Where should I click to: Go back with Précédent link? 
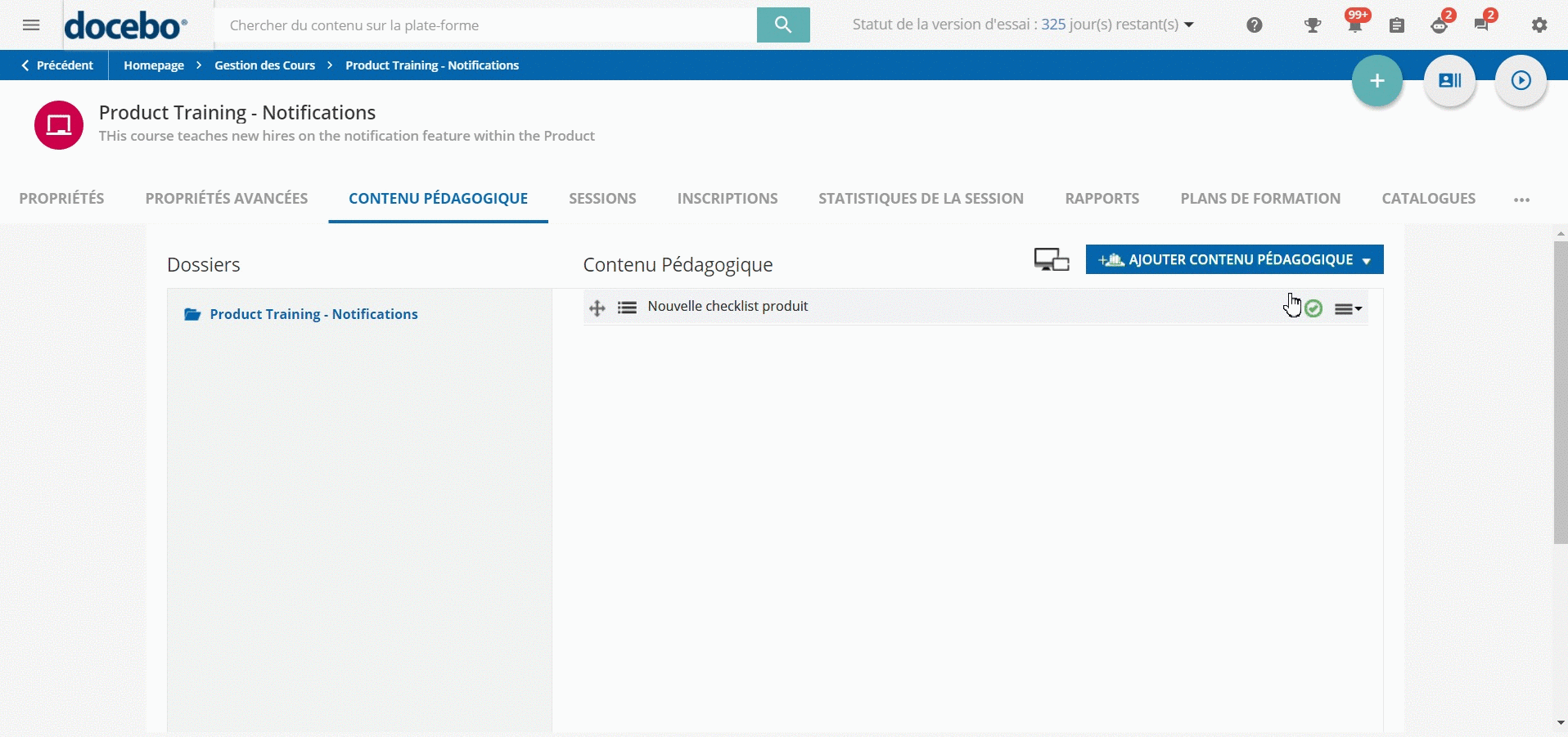tap(57, 65)
